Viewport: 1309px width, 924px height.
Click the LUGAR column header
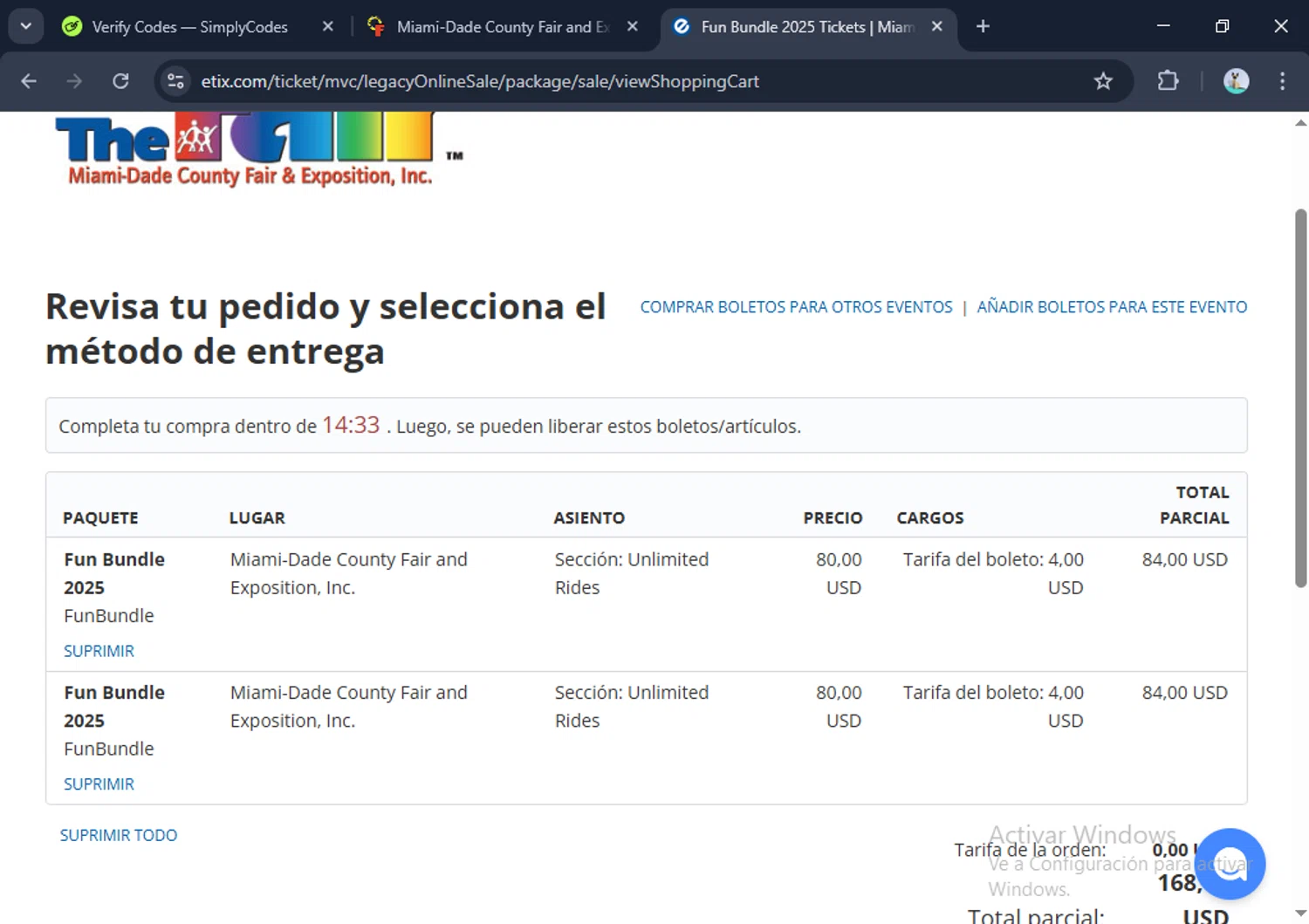(257, 517)
